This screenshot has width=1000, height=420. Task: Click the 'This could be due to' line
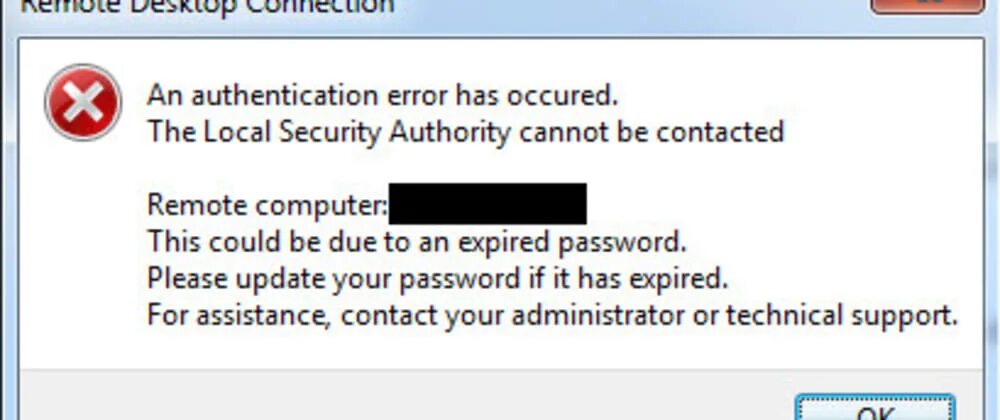click(x=417, y=241)
